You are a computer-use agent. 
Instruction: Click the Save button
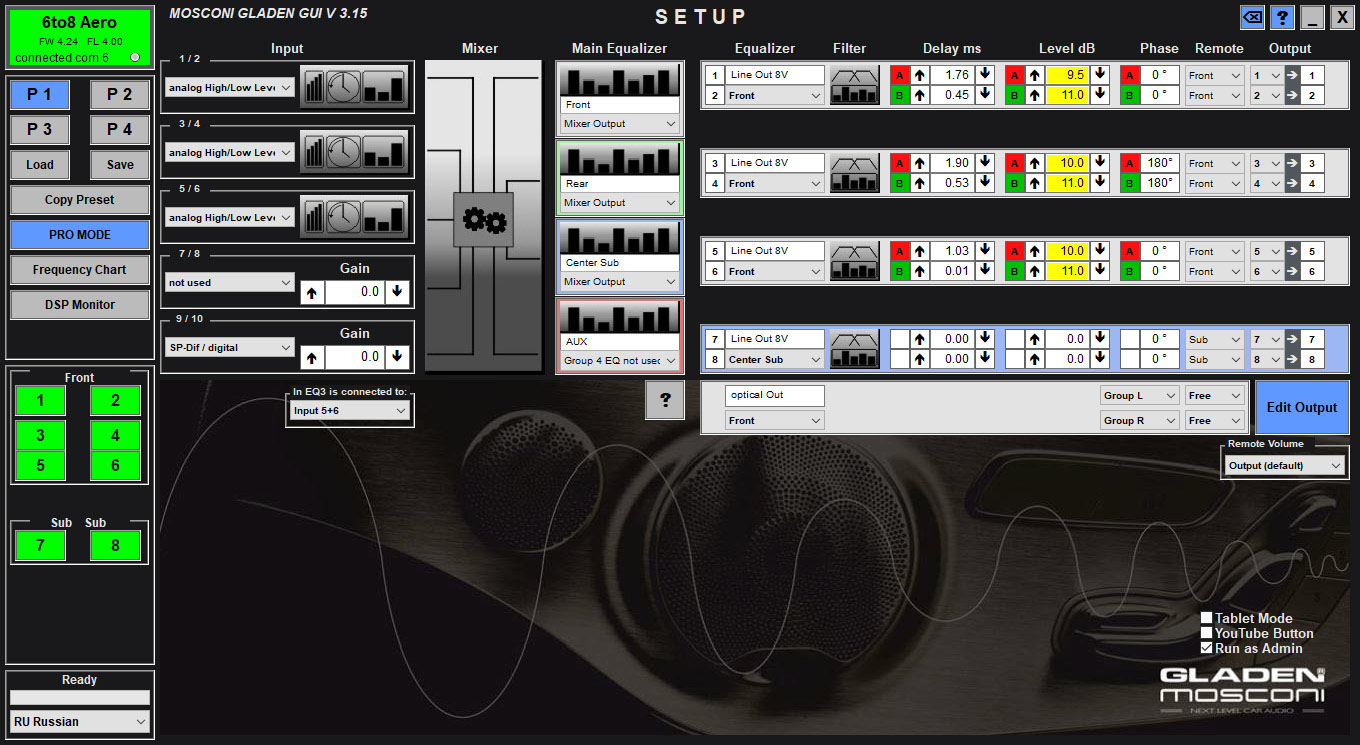click(x=120, y=164)
